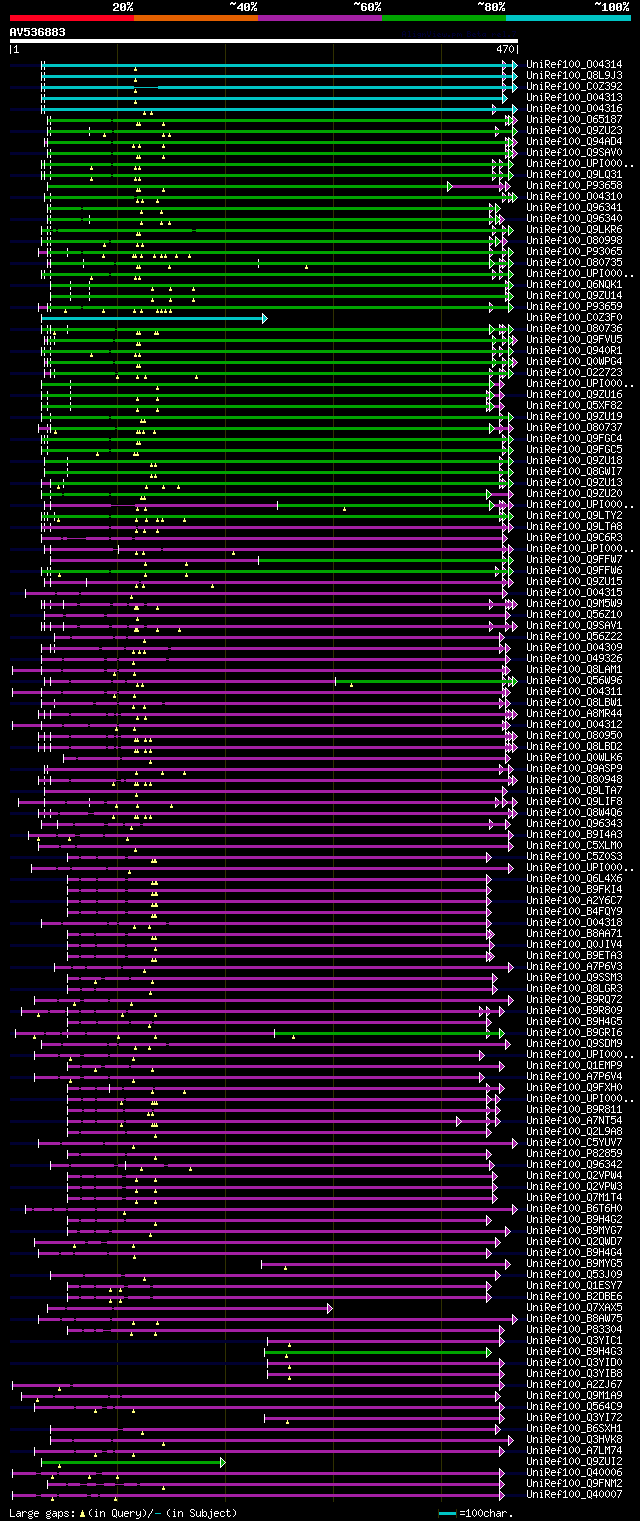Click the UniRef100_Q9LKR6 label

(575, 230)
